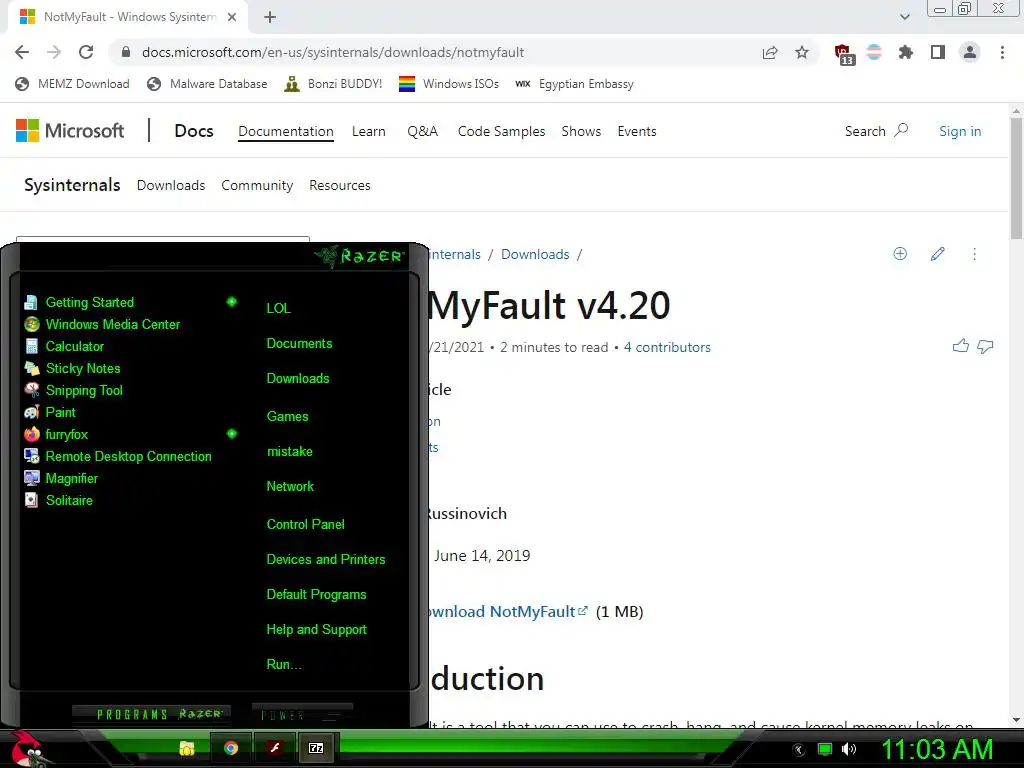Click the Download NotMyFault link

click(507, 612)
